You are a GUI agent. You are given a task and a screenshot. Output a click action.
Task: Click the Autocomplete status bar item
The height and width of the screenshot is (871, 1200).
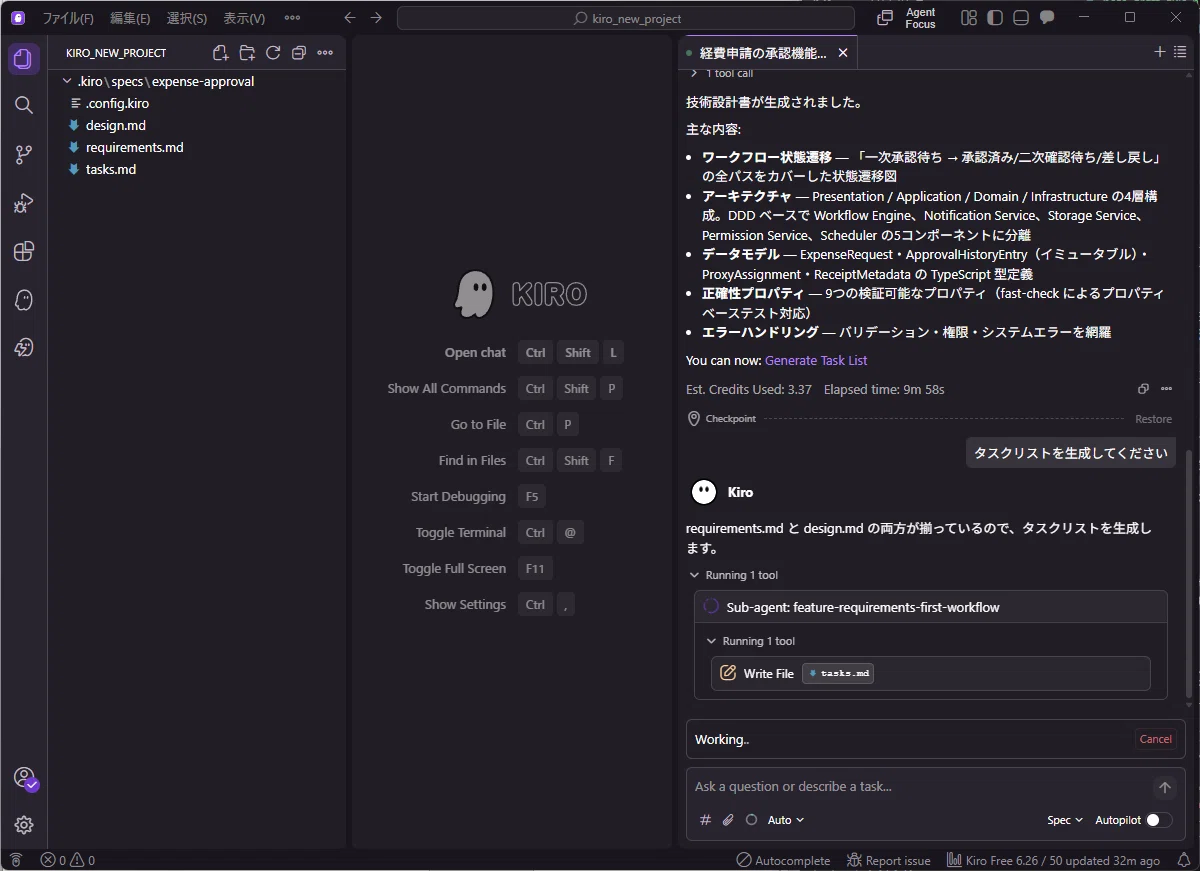point(783,860)
